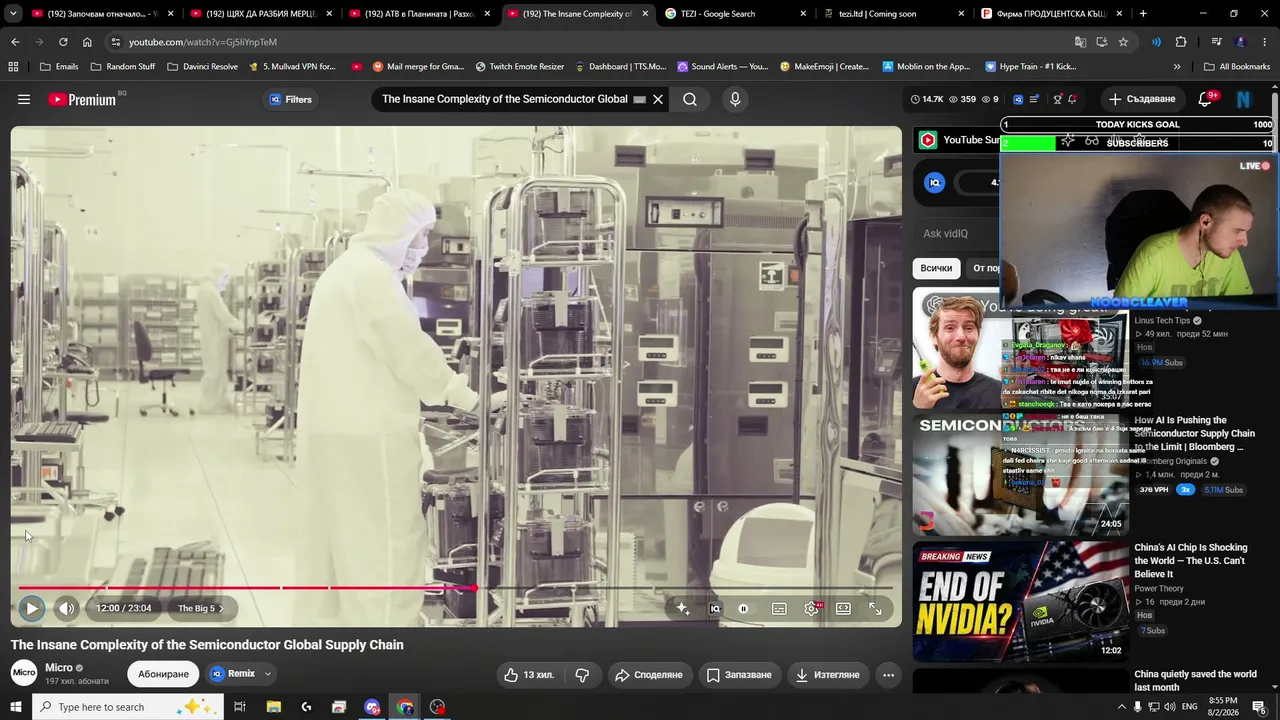Play the video
Screen dimensions: 1280x720
point(32,608)
